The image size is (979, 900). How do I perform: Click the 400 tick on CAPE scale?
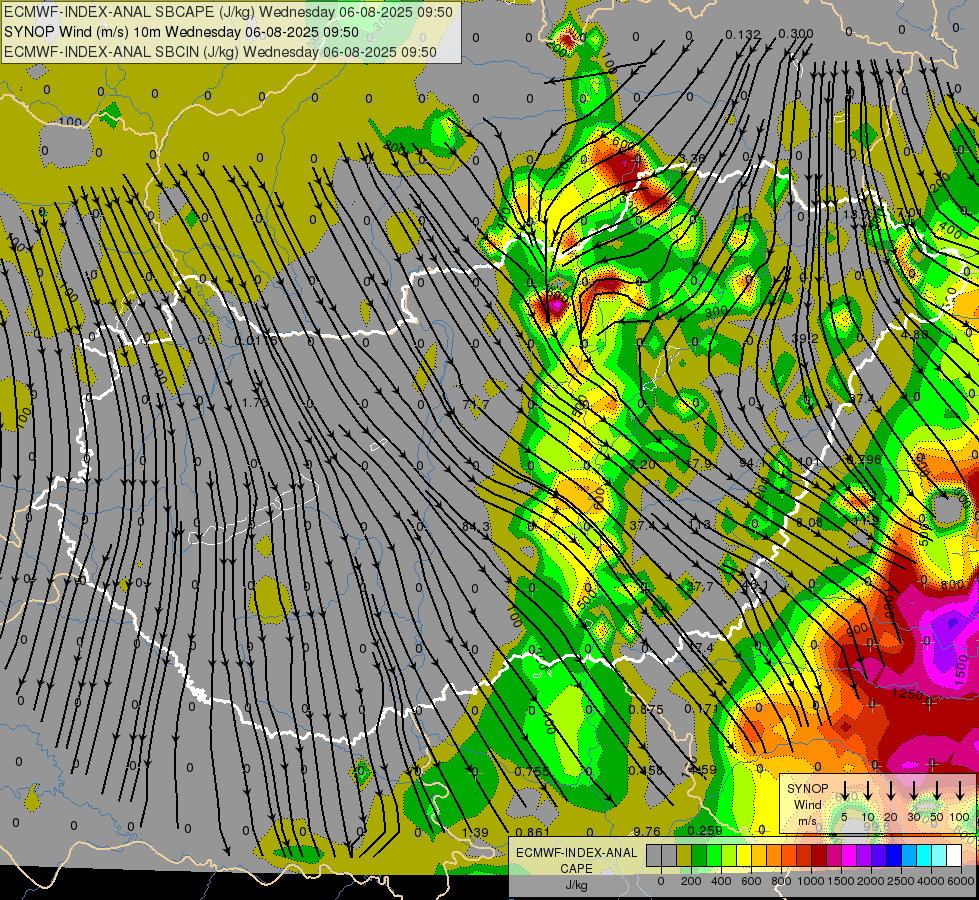pos(721,881)
